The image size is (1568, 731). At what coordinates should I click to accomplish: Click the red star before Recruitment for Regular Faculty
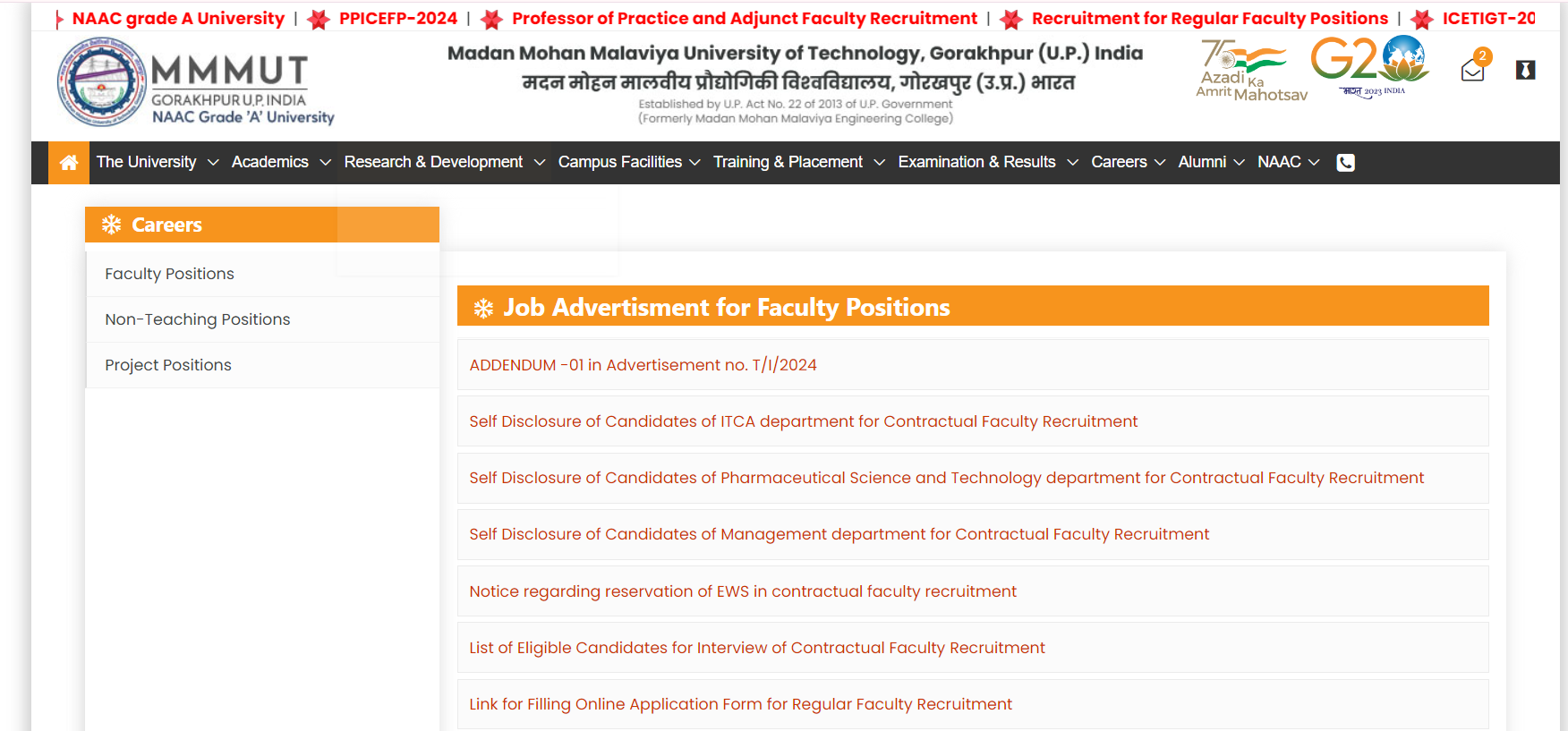click(1011, 19)
